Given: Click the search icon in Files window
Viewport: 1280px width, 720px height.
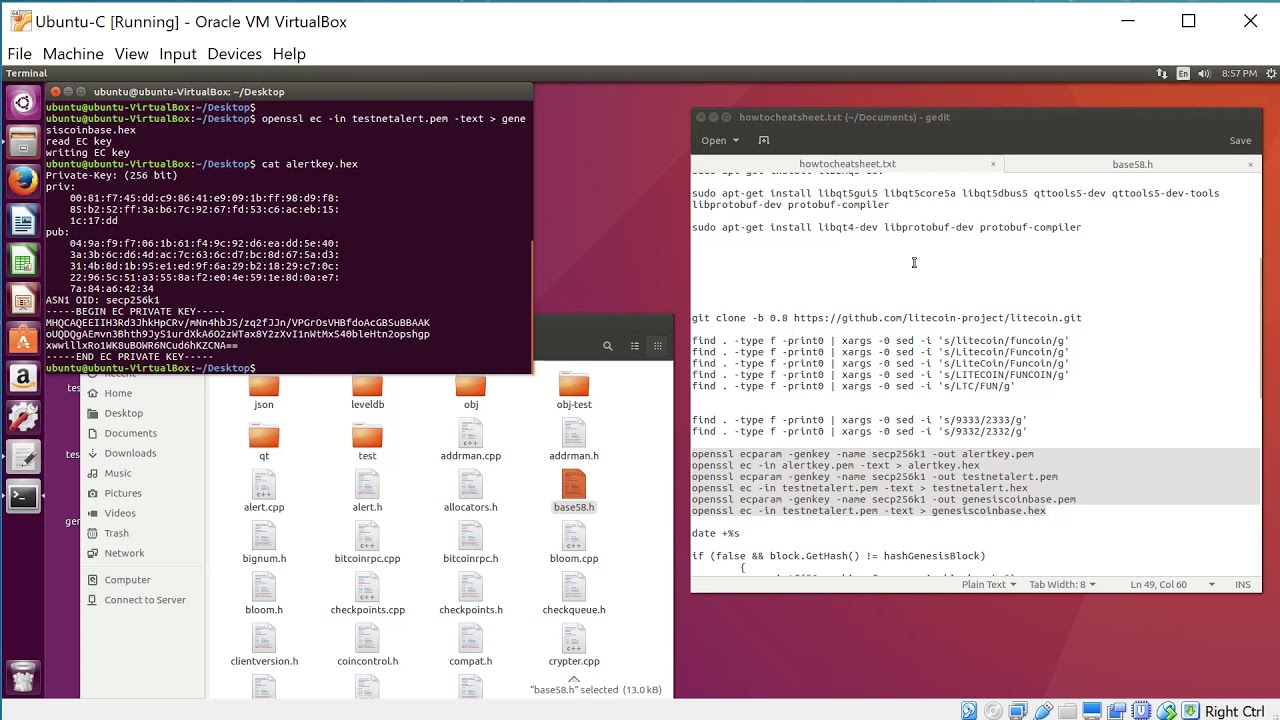Looking at the screenshot, I should [607, 346].
